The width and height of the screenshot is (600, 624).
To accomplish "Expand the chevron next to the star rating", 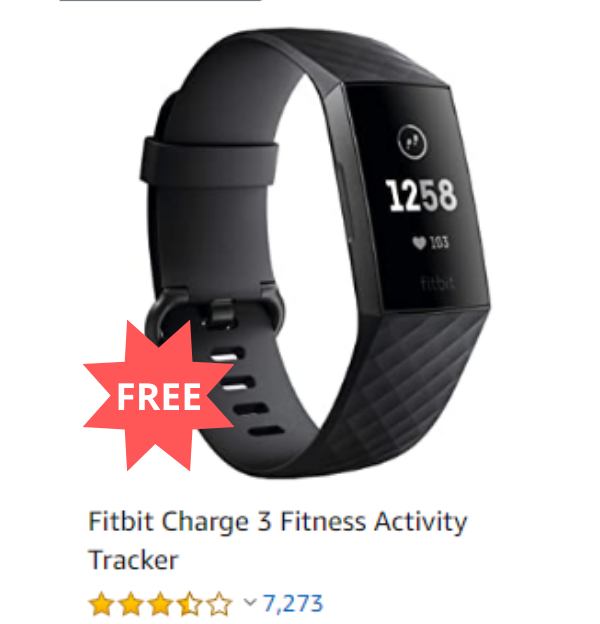I will [x=249, y=602].
